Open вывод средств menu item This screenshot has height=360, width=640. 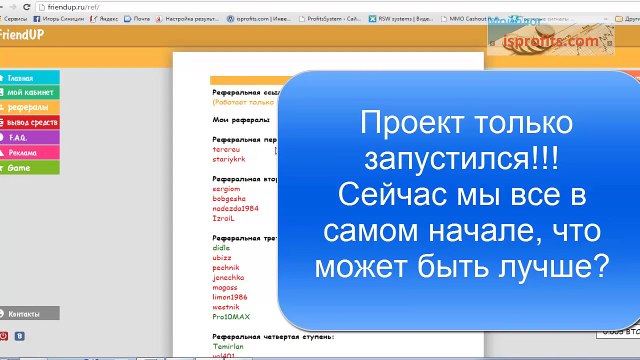point(30,122)
